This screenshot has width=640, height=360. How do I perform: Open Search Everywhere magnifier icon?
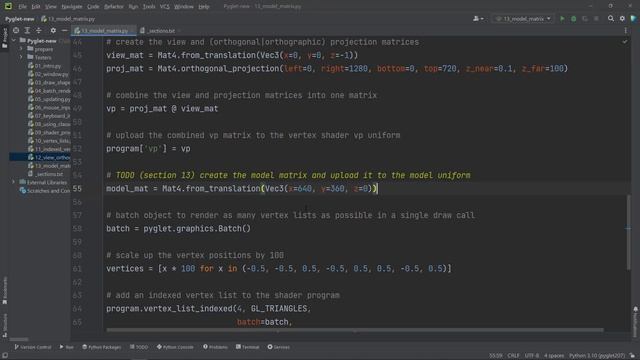(611, 19)
